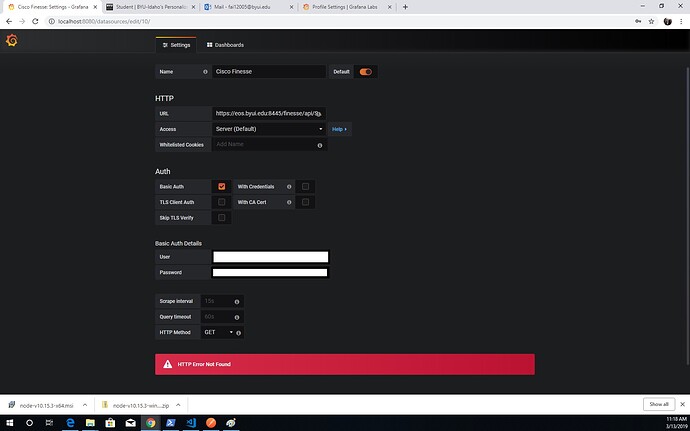Open the saved password key icon
This screenshot has width=690, height=431.
(638, 21)
